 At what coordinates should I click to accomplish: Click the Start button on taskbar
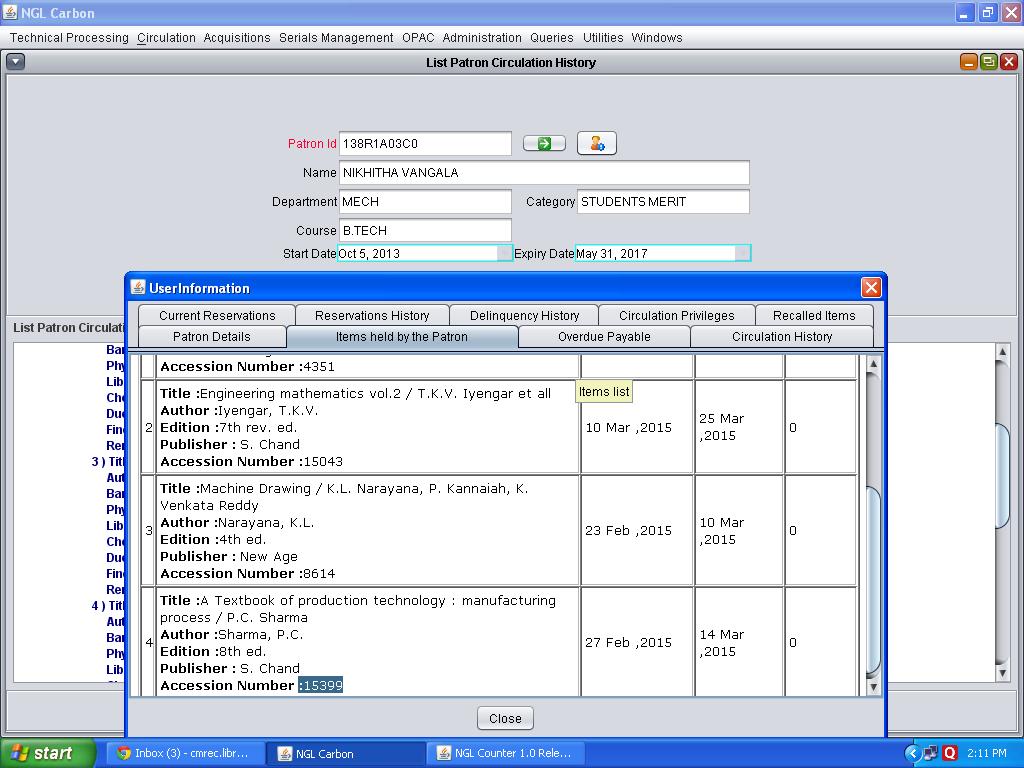pos(48,753)
